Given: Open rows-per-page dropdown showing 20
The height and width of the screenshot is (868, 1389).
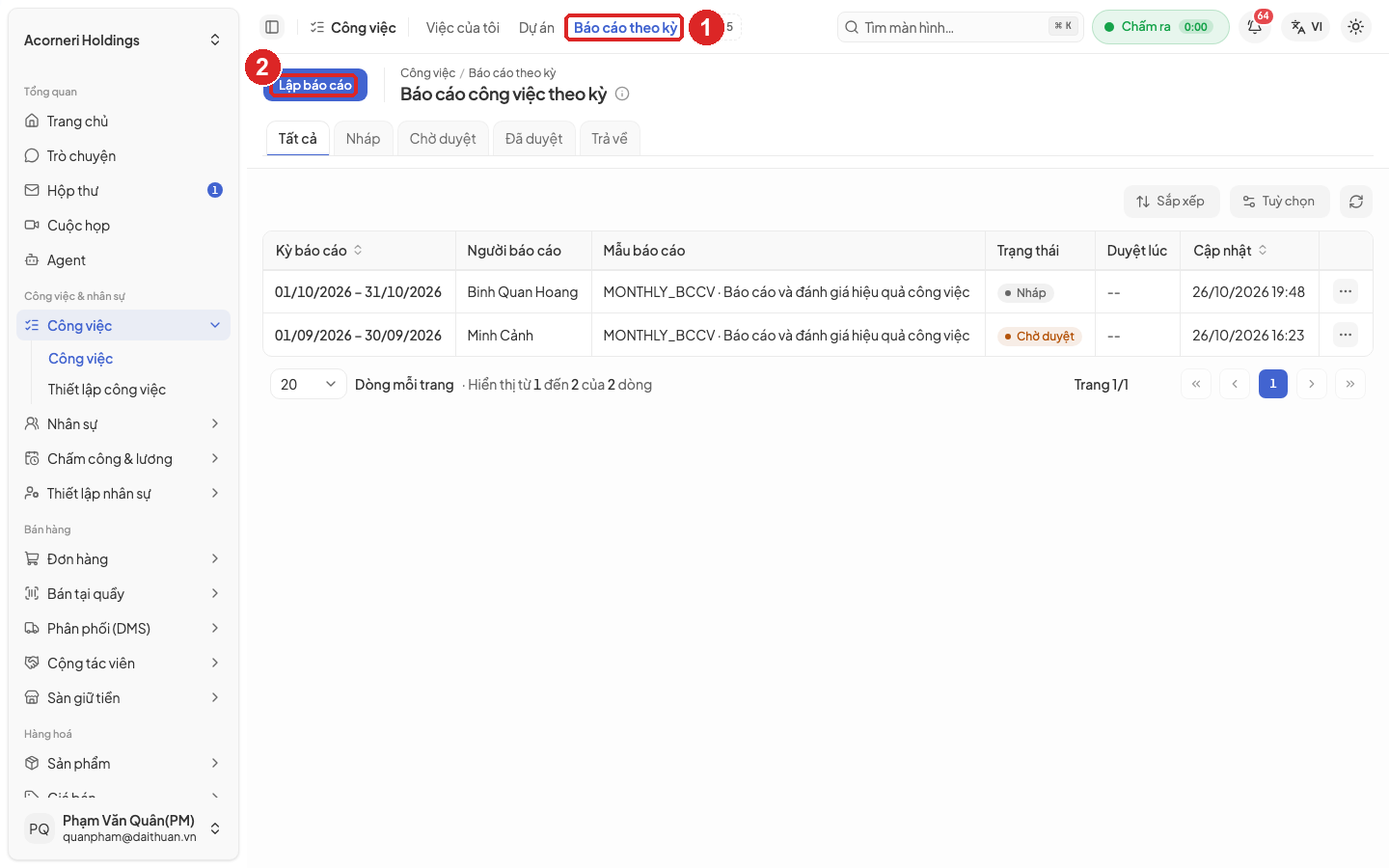Looking at the screenshot, I should (x=309, y=384).
